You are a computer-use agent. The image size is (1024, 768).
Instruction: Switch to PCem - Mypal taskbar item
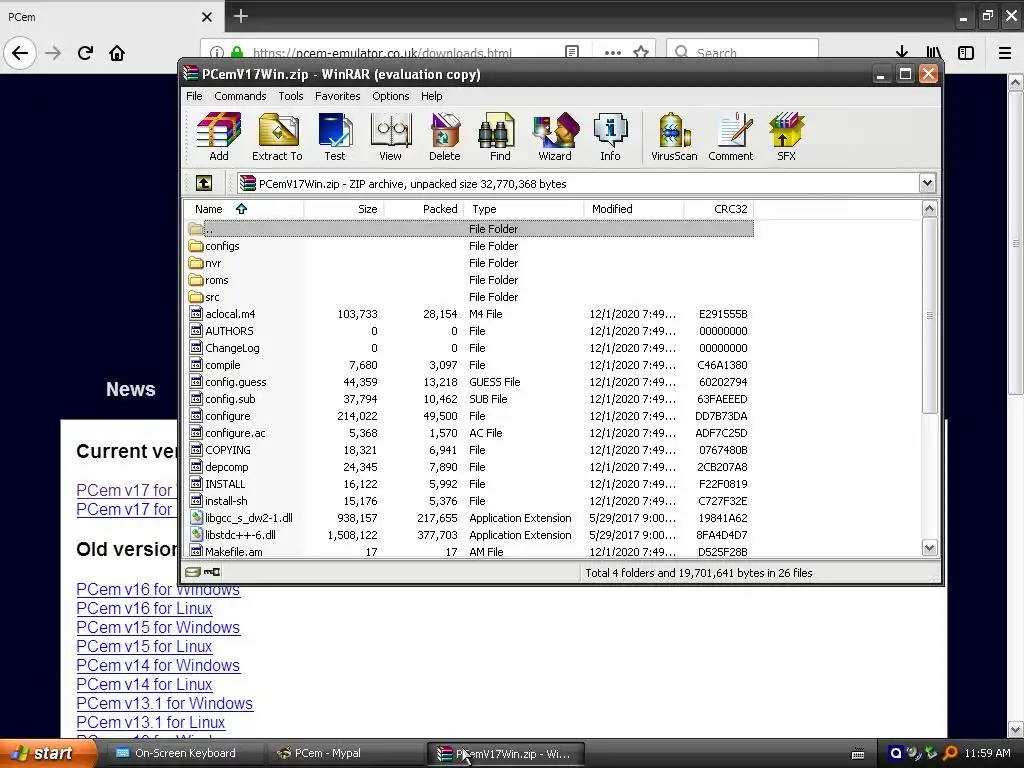tap(345, 754)
